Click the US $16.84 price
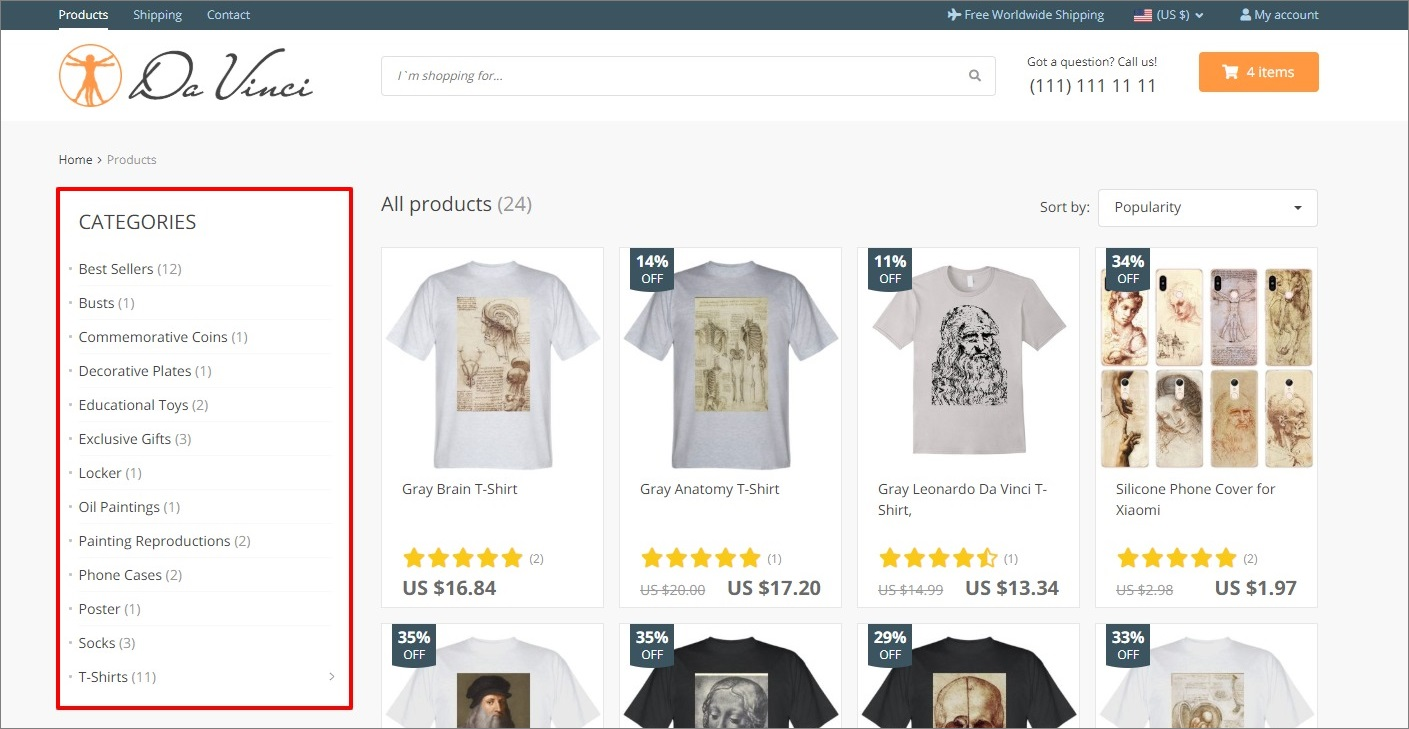Screen dimensions: 1409x729 pos(449,588)
